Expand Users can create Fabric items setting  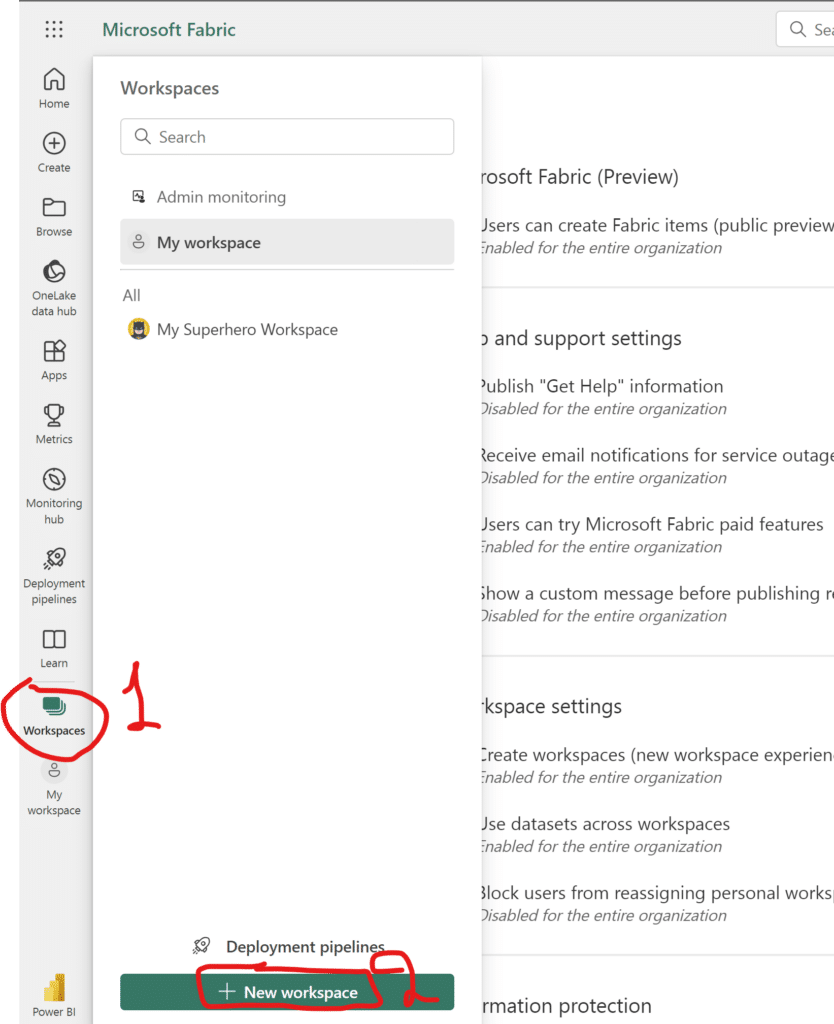click(x=655, y=226)
